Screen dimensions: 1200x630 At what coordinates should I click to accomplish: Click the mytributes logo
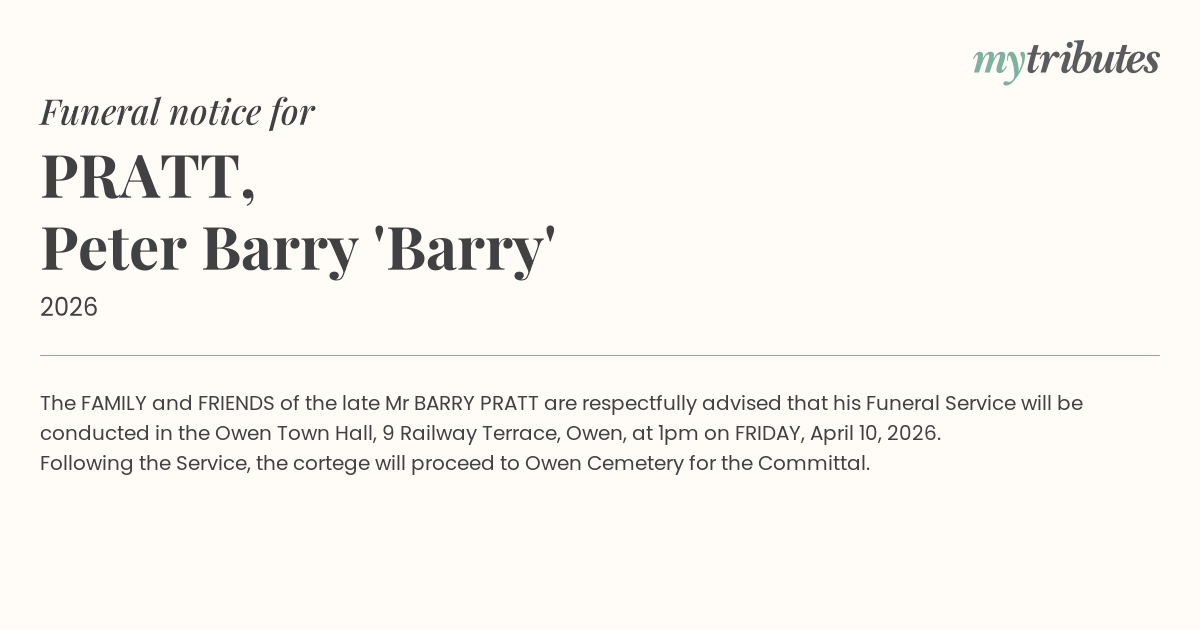click(x=1066, y=60)
